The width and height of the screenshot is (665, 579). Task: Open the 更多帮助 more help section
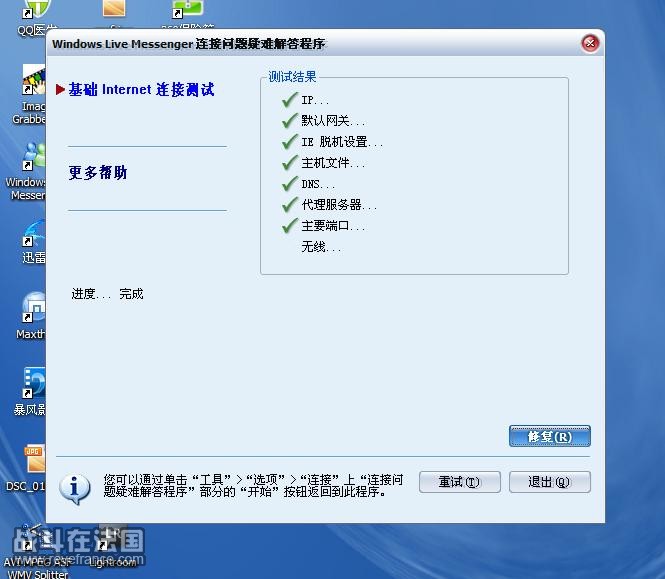[98, 172]
